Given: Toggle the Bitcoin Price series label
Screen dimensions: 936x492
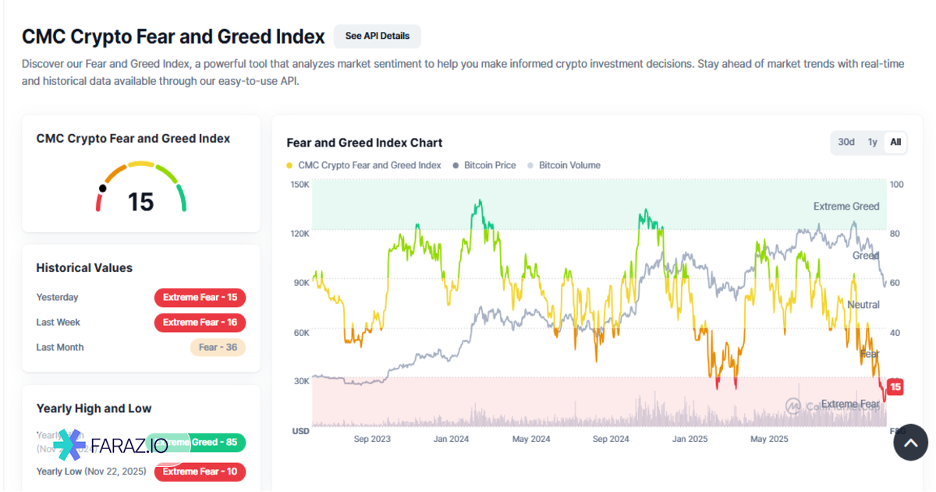Looking at the screenshot, I should 490,165.
